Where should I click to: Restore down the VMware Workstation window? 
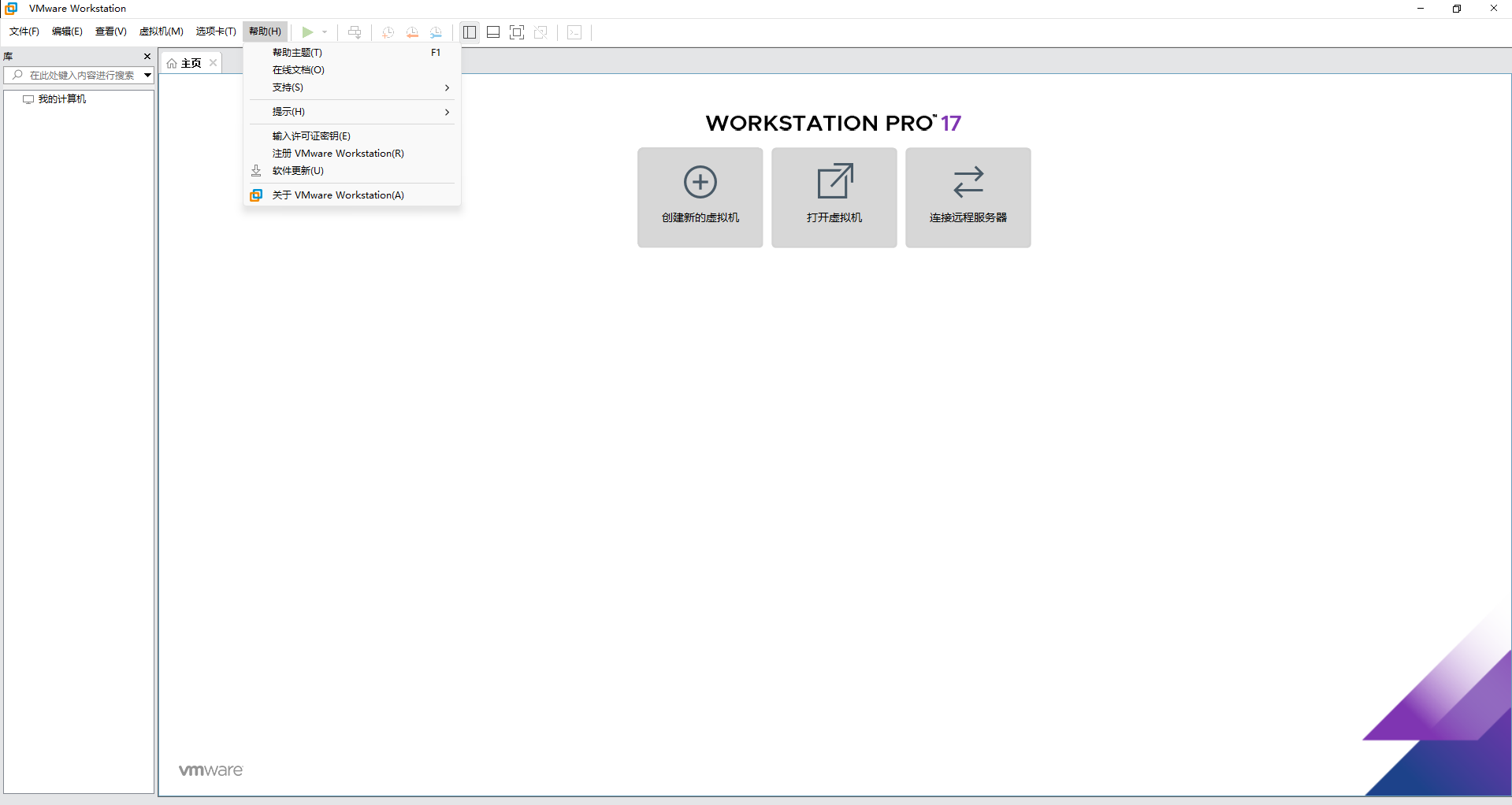point(1457,9)
